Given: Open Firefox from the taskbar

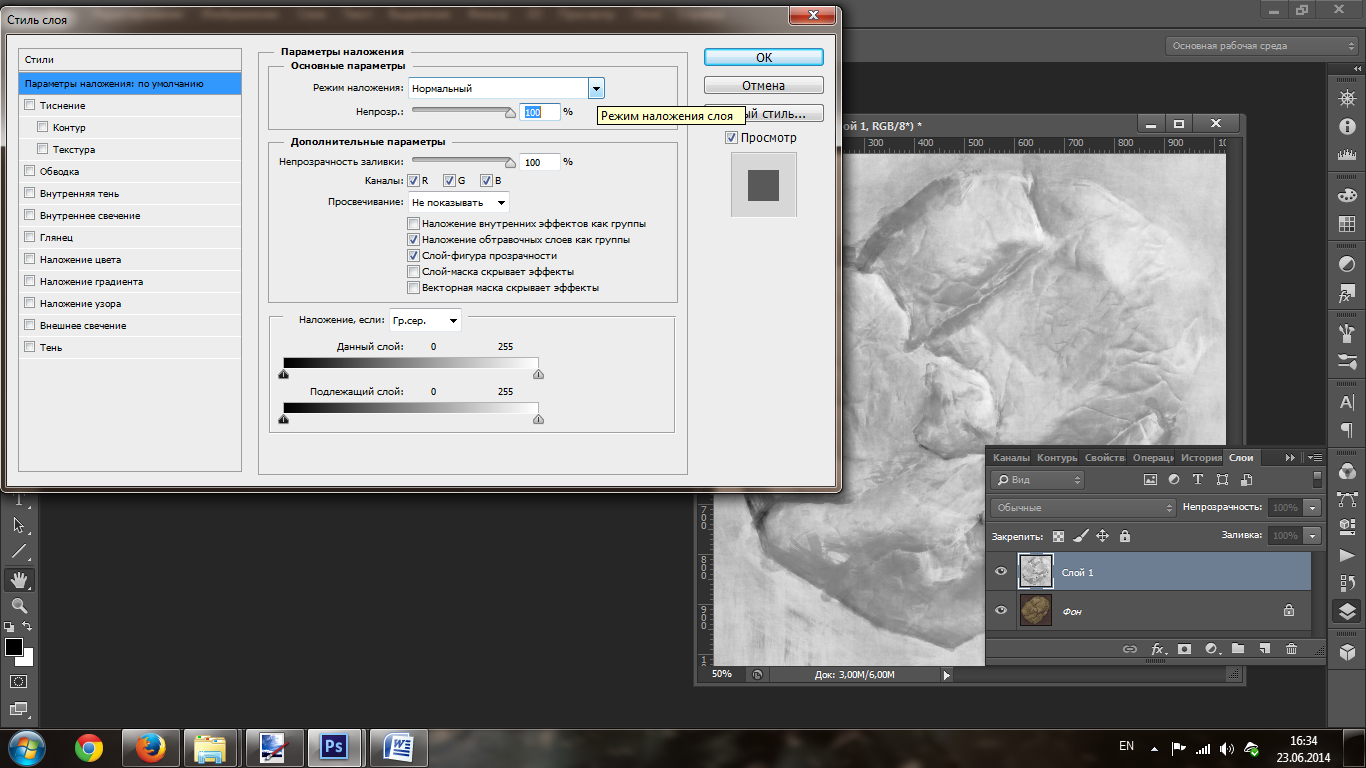Looking at the screenshot, I should tap(150, 747).
